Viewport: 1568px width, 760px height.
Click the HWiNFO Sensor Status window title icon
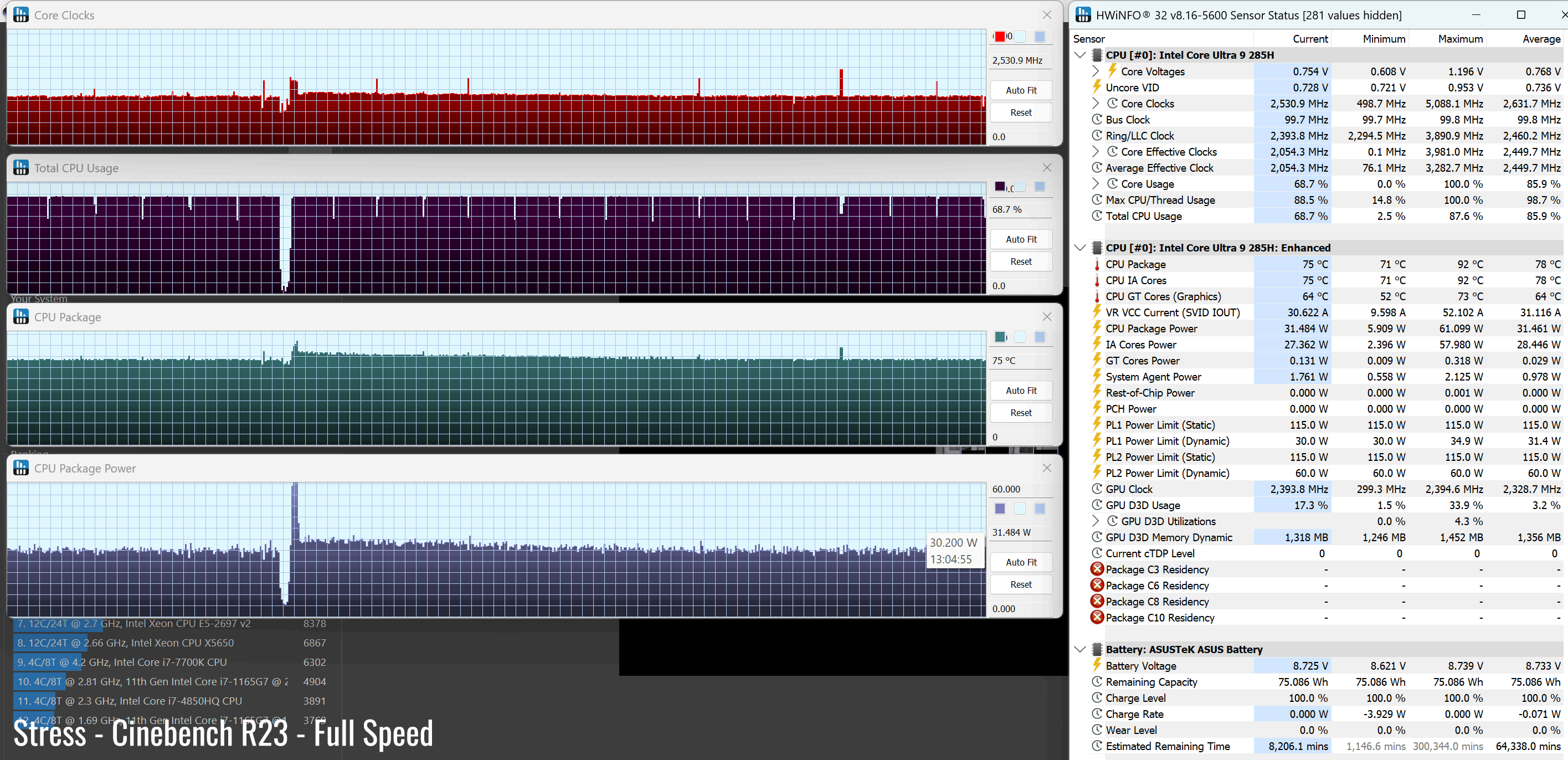[x=1083, y=14]
